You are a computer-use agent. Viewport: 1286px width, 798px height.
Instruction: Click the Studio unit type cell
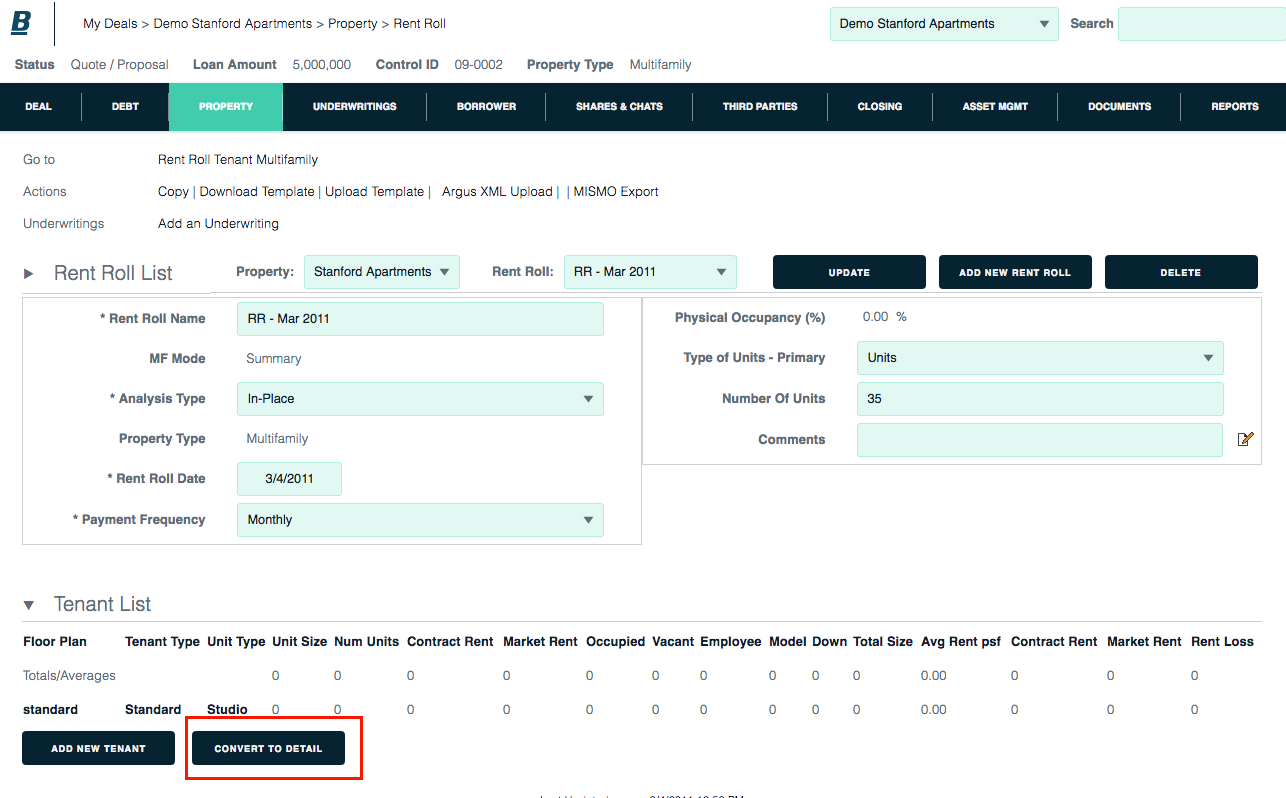tap(227, 709)
